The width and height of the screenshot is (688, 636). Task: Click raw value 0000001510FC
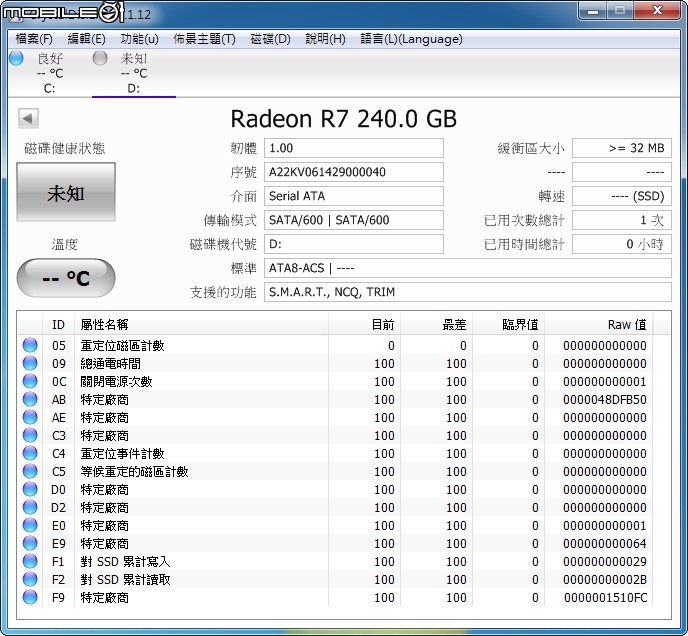[606, 598]
